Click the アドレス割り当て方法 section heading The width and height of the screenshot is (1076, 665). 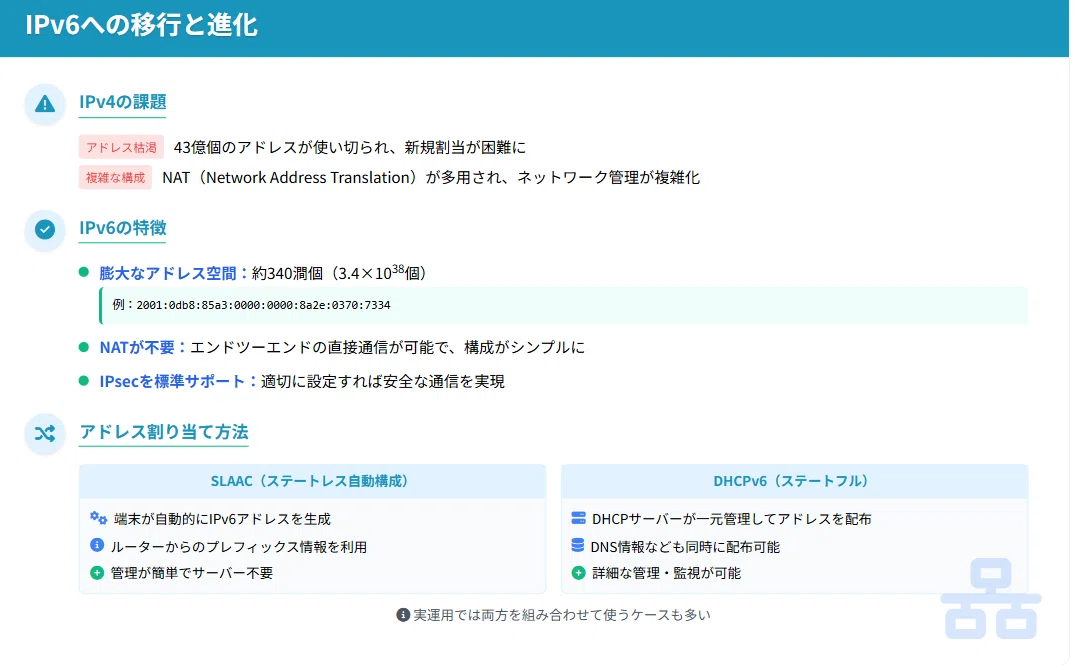pos(163,432)
